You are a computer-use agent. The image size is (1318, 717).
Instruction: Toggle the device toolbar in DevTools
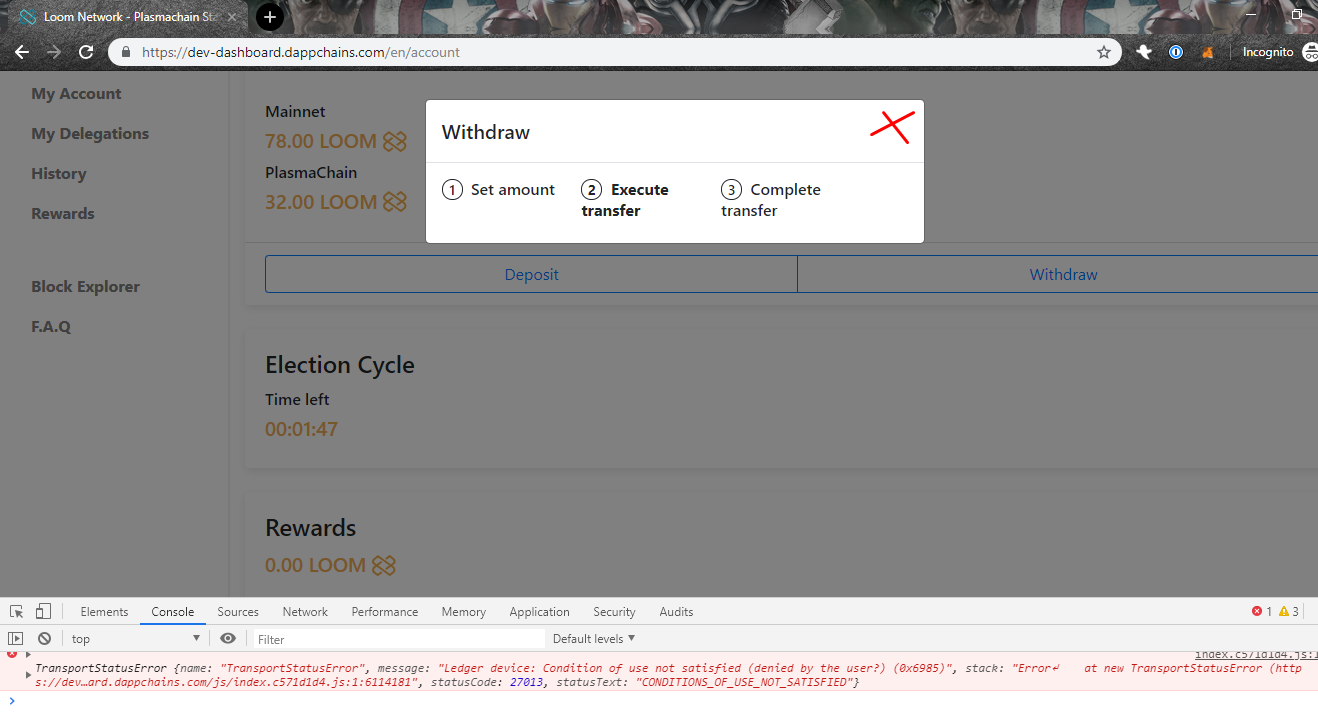[x=41, y=611]
